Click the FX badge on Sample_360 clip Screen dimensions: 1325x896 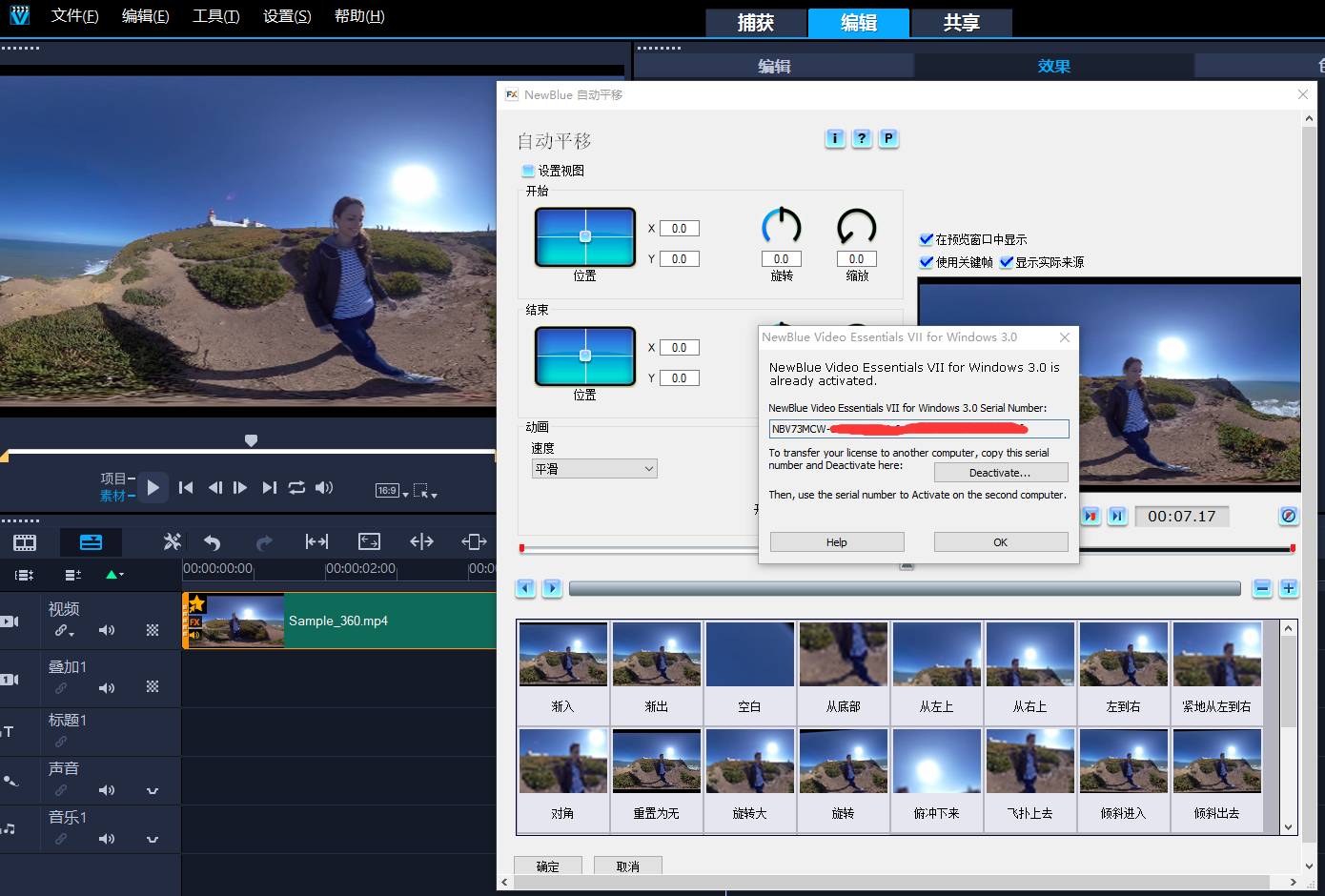194,621
